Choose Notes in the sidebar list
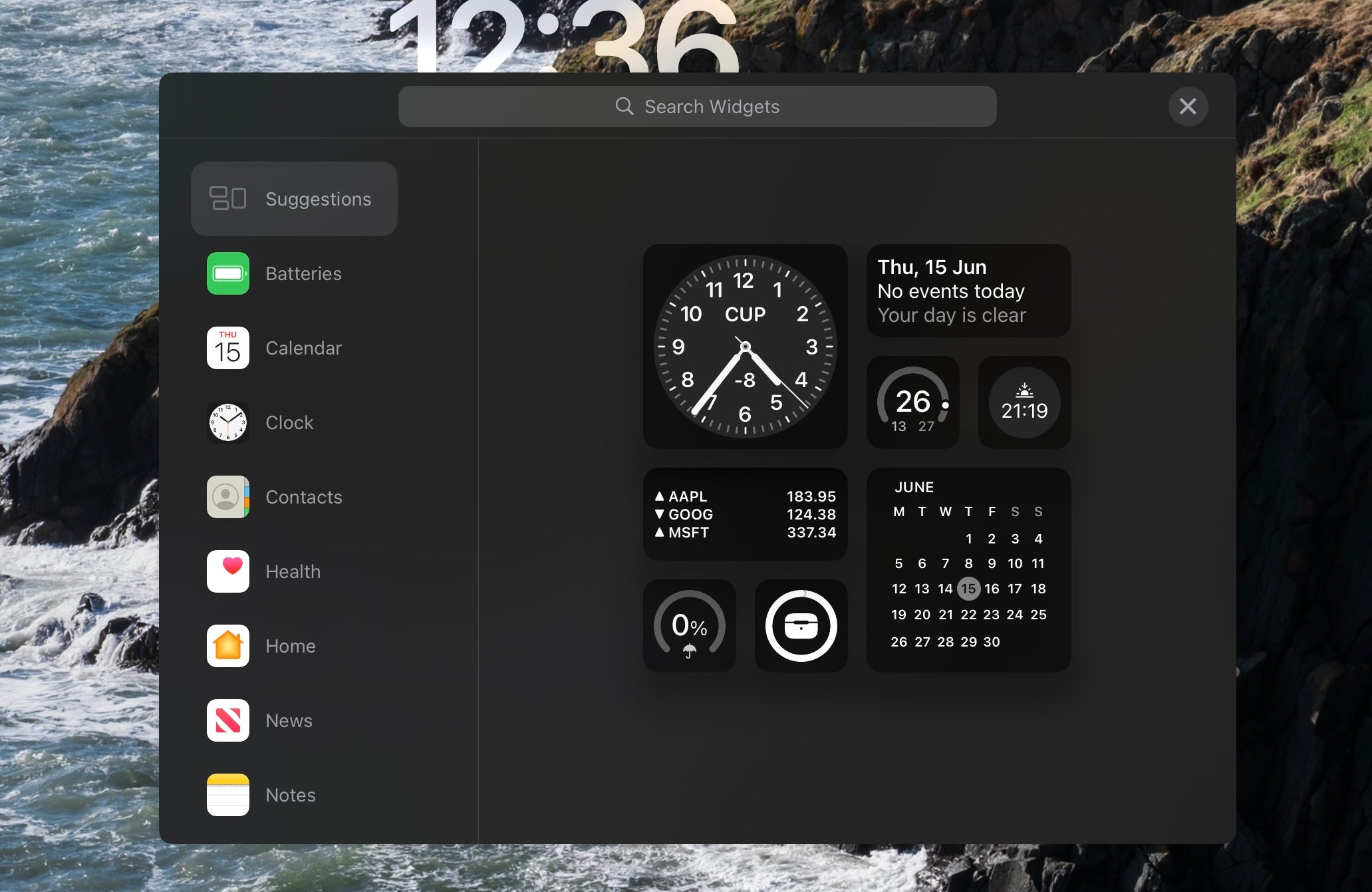The image size is (1372, 892). click(x=294, y=795)
